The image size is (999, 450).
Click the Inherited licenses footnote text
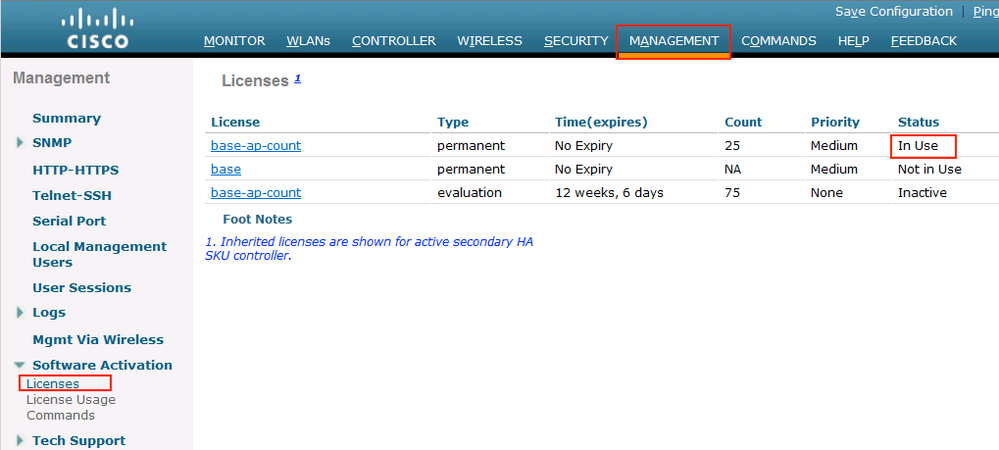[370, 249]
